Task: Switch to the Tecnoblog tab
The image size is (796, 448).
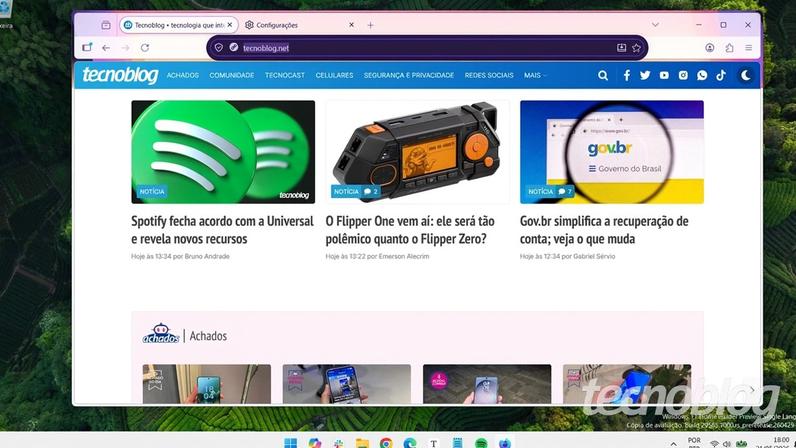Action: point(179,25)
